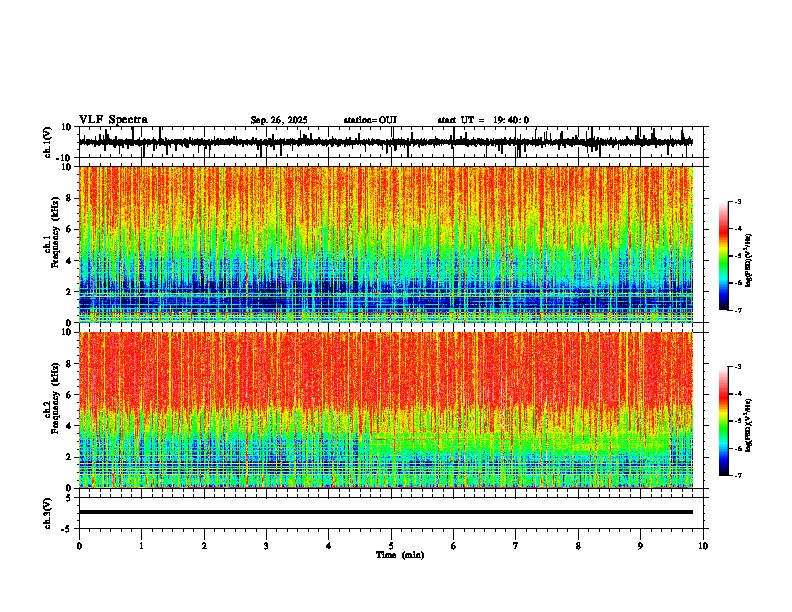Viewport: 792px width, 612px height.
Task: Click the 'start UT = 19:40:0' label
Action: point(483,120)
